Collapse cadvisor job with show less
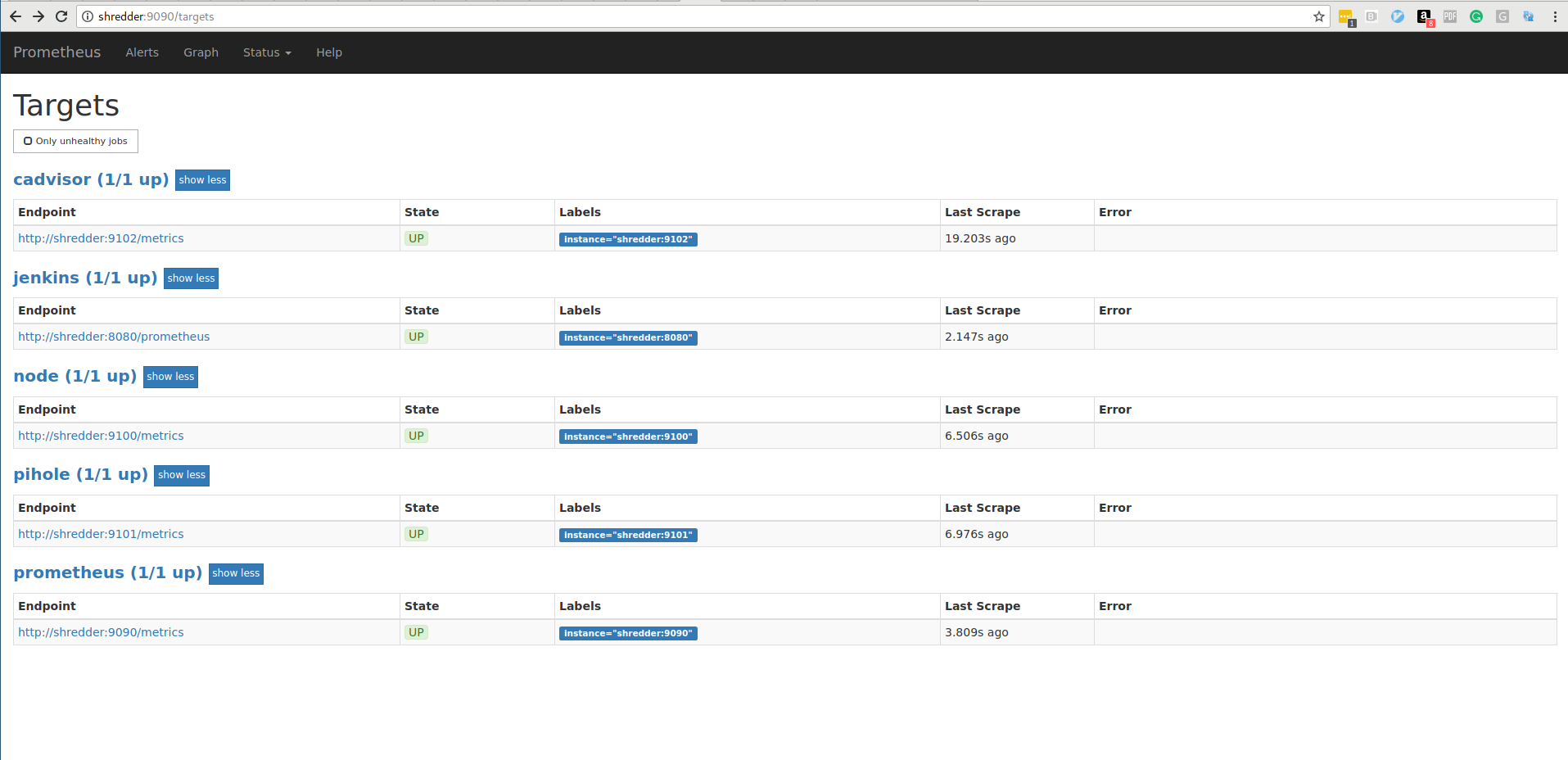This screenshot has width=1568, height=760. [202, 180]
